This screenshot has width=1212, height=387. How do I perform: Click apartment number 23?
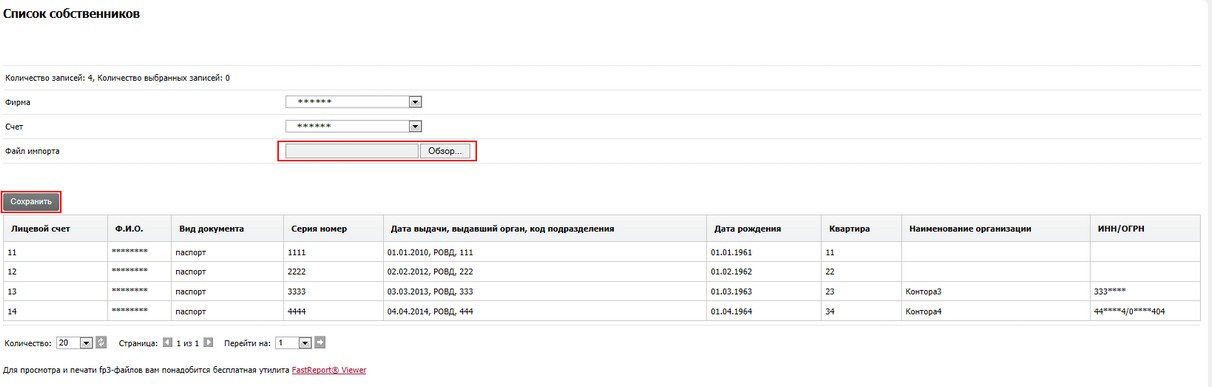tap(830, 292)
